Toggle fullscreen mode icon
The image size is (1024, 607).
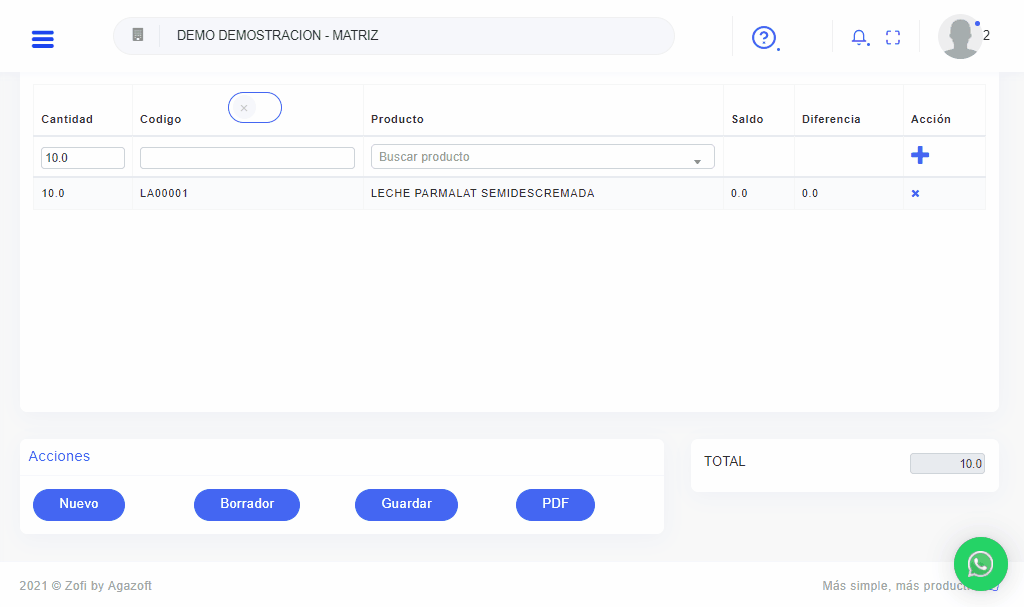893,38
